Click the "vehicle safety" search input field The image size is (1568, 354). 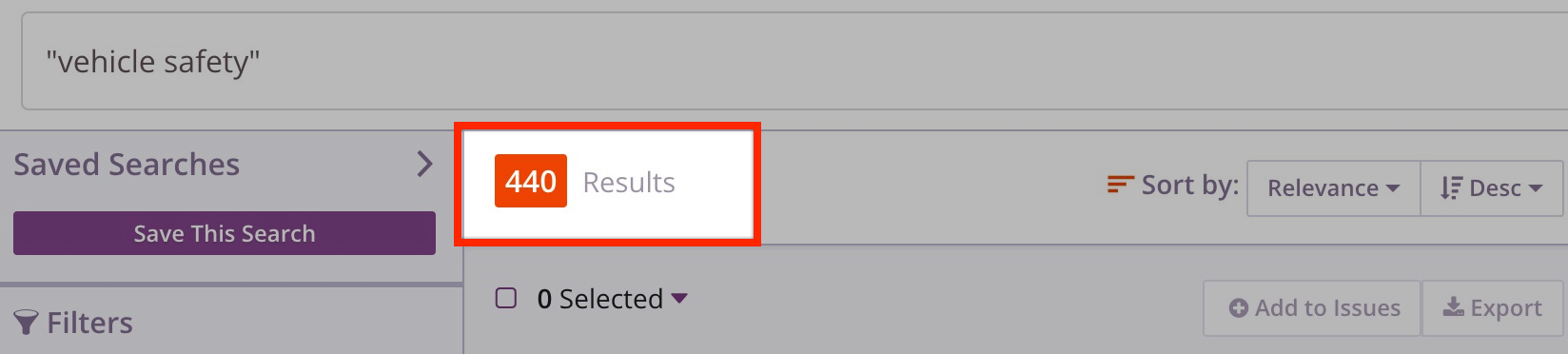pos(794,62)
